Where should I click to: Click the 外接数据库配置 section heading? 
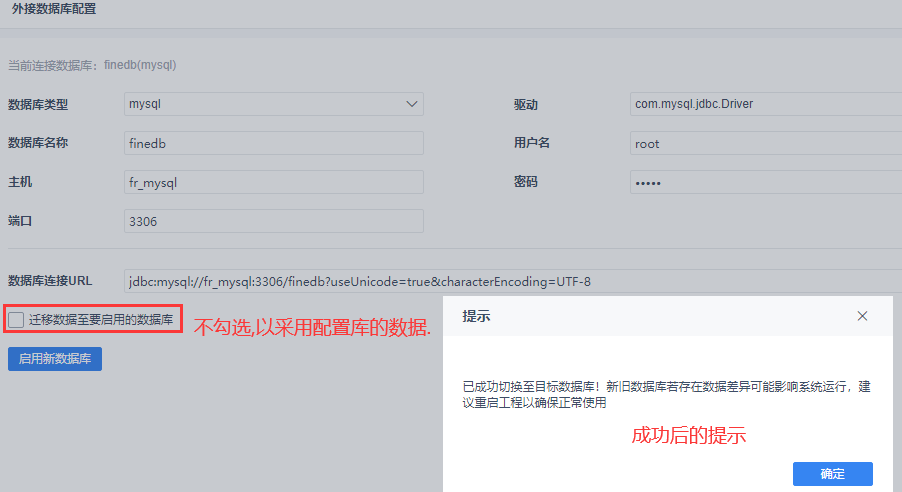pyautogui.click(x=54, y=8)
